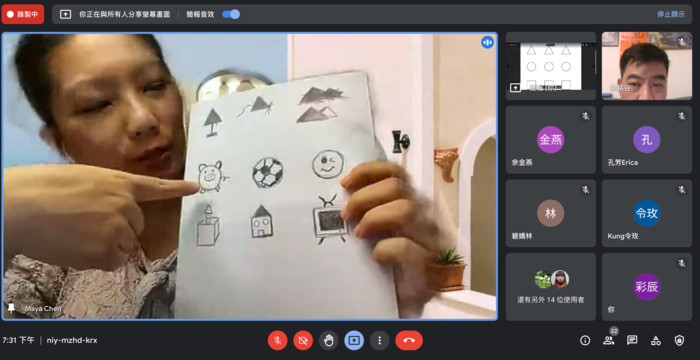700x360 pixels.
Task: Toggle the 簡報音效 presentation audio switch
Action: [x=231, y=14]
